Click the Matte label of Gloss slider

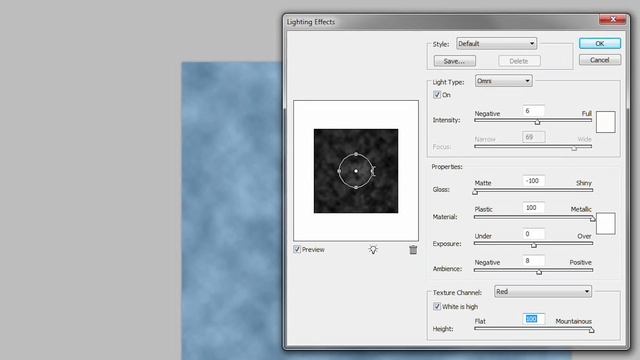(483, 183)
